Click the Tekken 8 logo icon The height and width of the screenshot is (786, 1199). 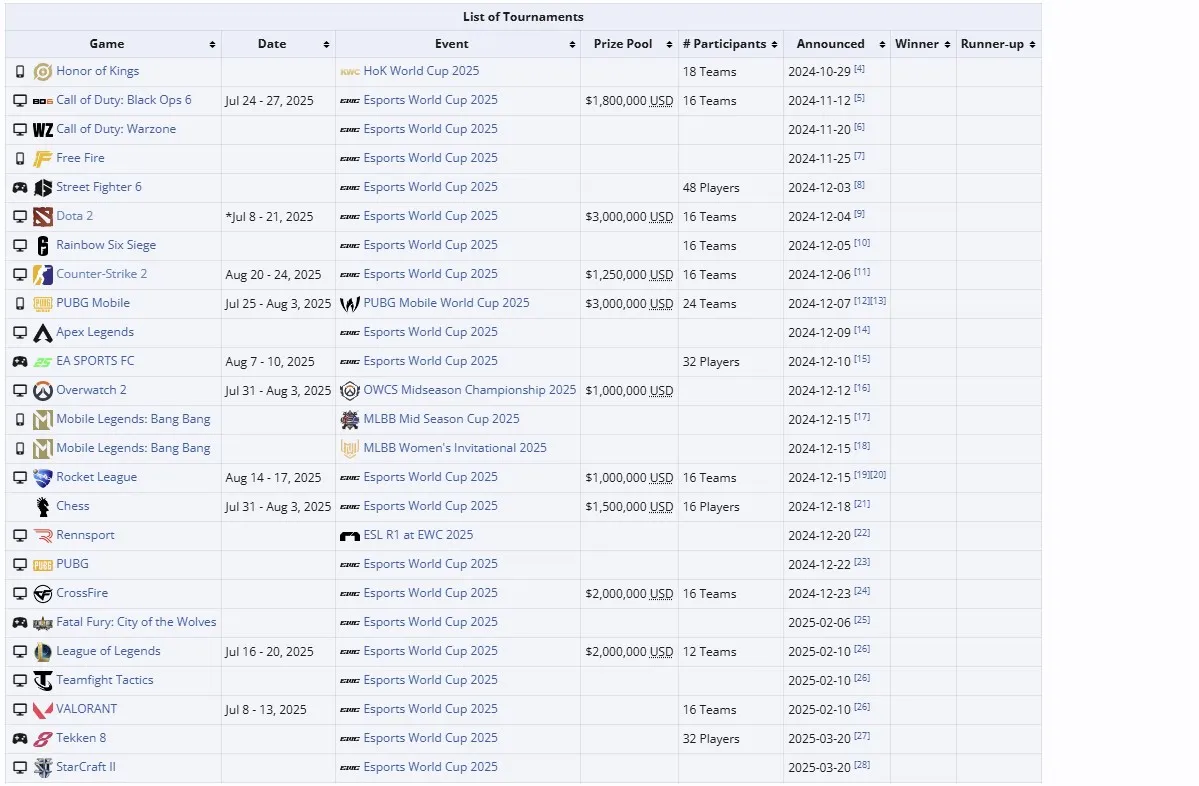[x=43, y=739]
